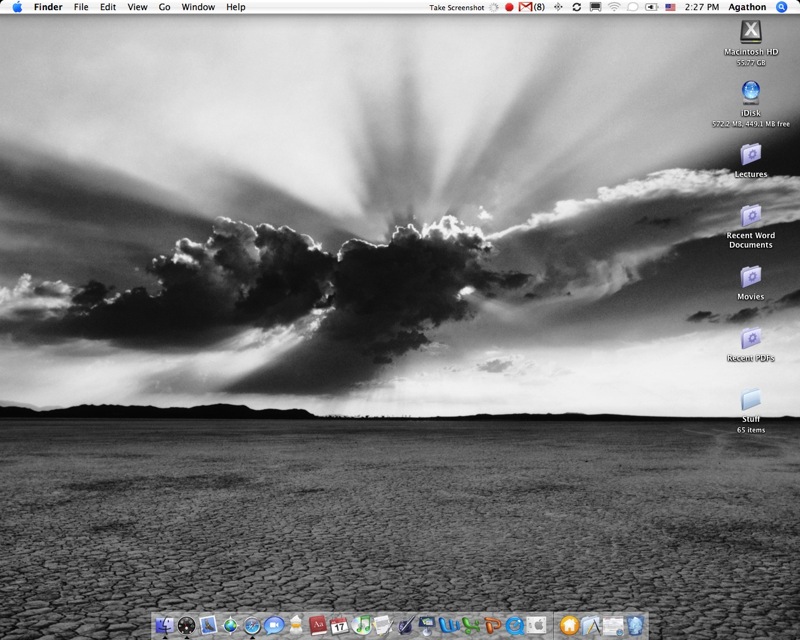The width and height of the screenshot is (800, 640).
Task: Open Finder from the Dock
Action: click(163, 626)
